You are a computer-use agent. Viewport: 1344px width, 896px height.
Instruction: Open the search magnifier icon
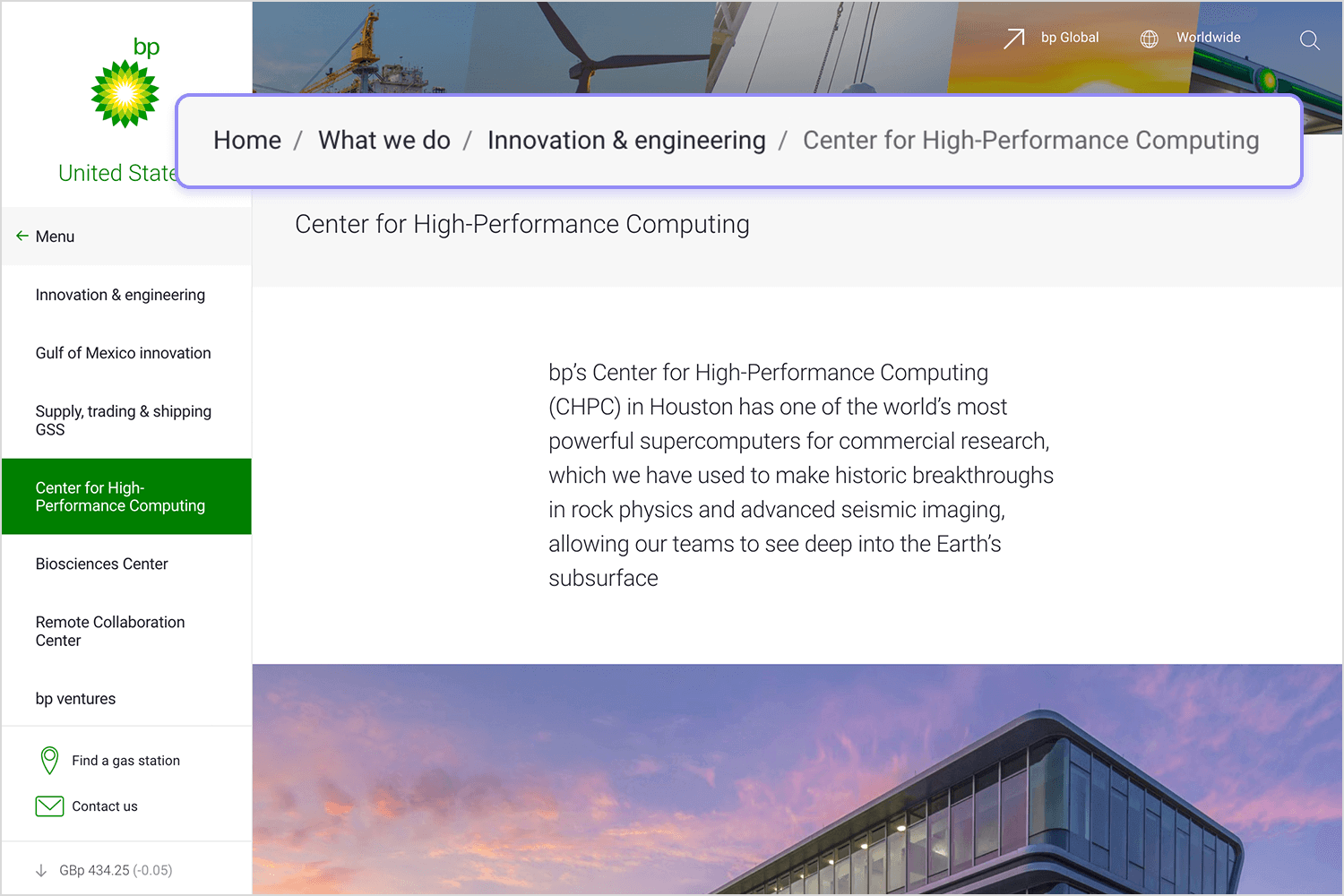point(1309,40)
